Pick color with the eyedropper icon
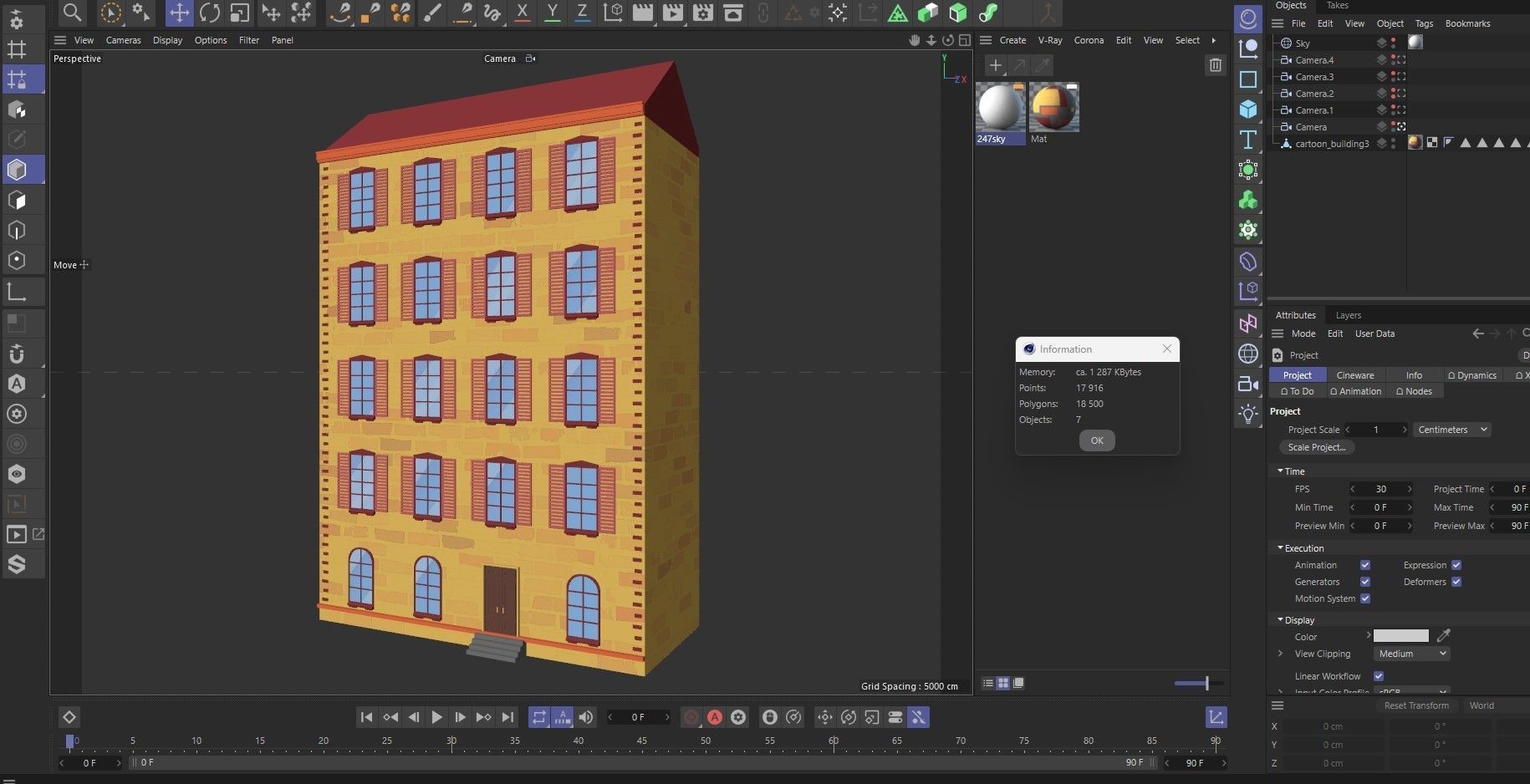 [1443, 636]
